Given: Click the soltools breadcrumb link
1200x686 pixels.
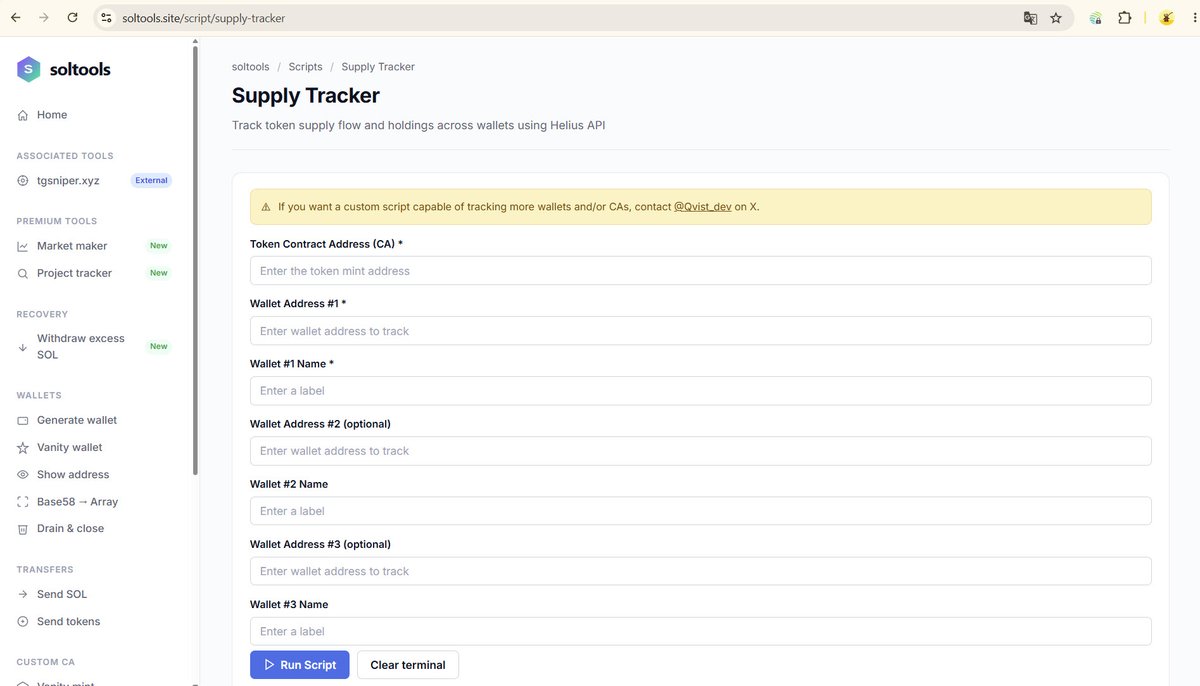Looking at the screenshot, I should click(x=251, y=67).
